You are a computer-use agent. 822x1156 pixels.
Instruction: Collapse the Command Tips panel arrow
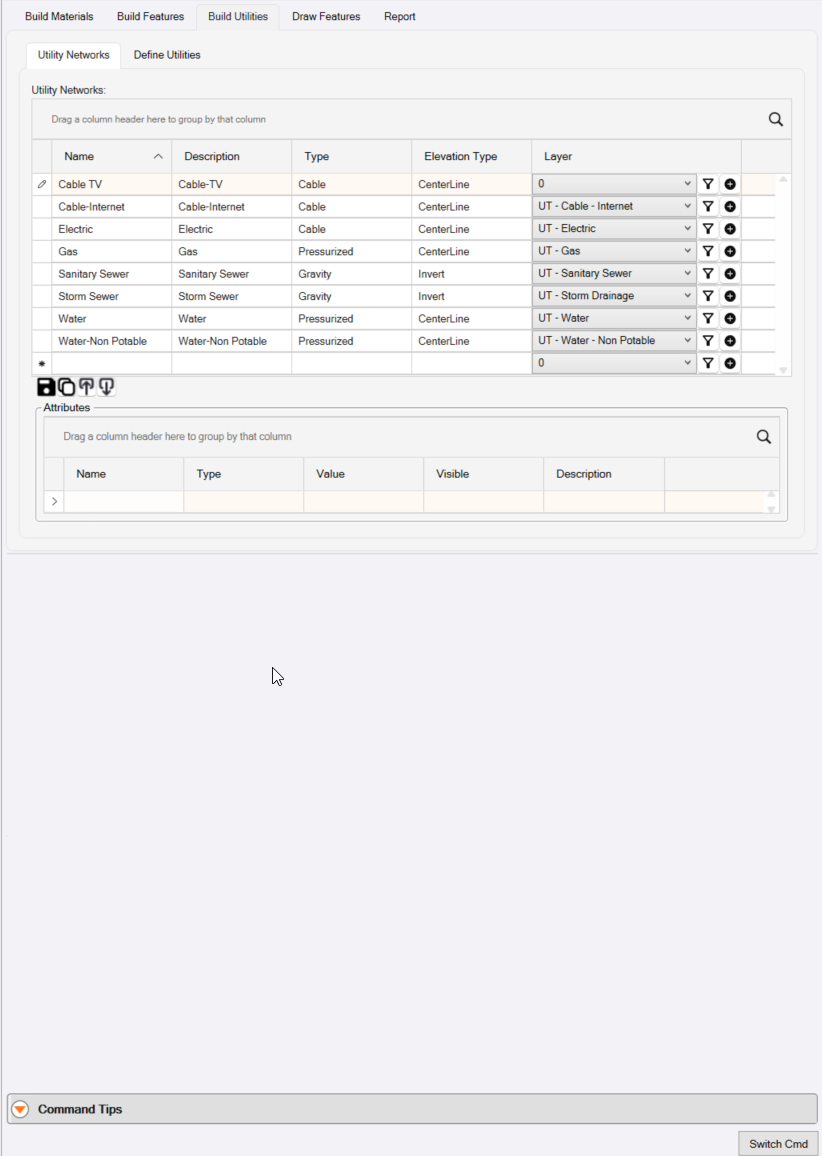click(21, 1109)
